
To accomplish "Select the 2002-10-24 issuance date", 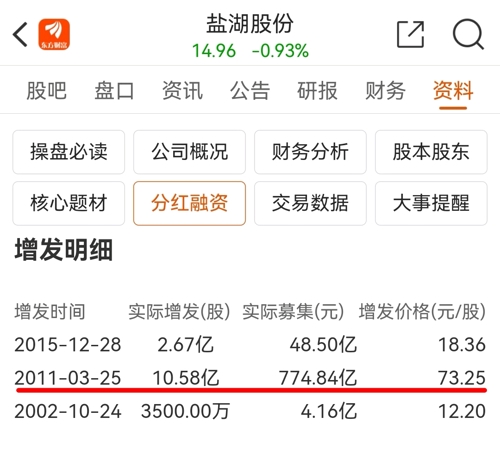I will click(x=68, y=411).
